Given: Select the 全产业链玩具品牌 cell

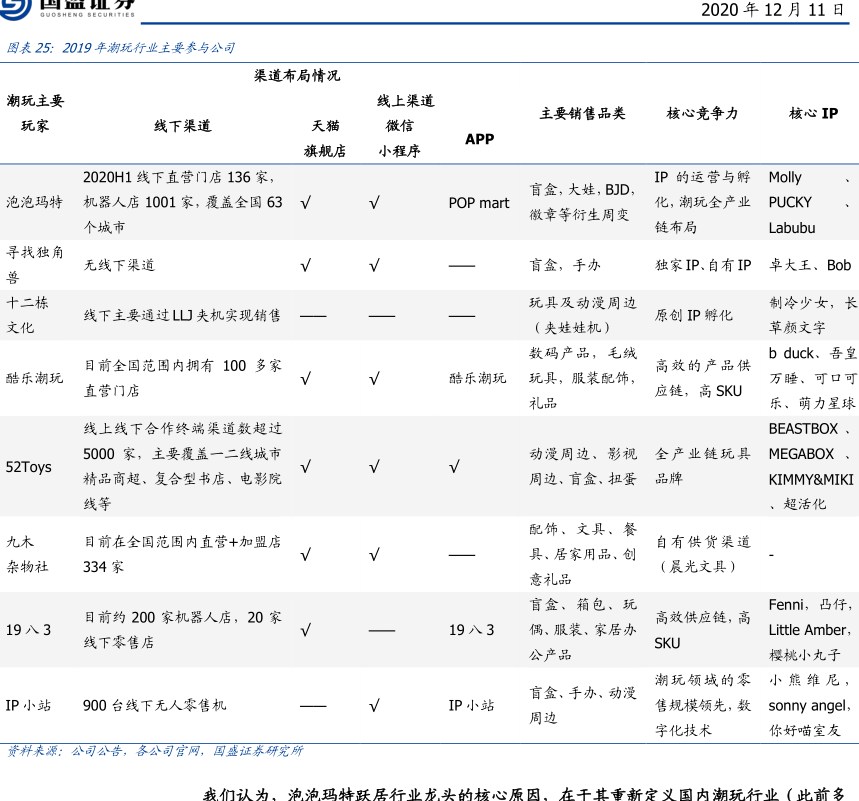Looking at the screenshot, I should coord(702,466).
